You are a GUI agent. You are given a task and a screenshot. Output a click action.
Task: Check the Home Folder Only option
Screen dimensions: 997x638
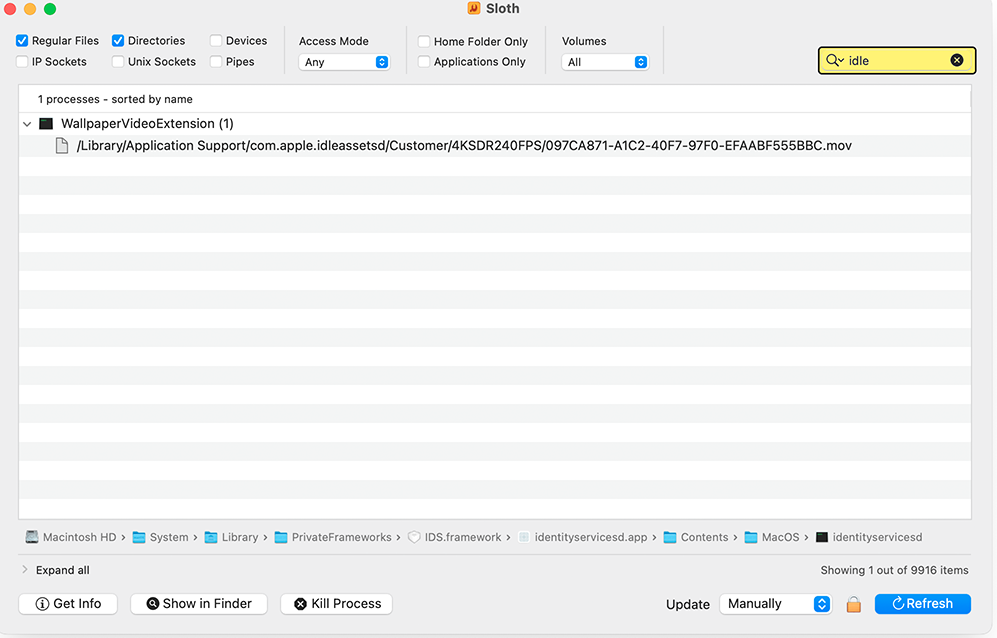(423, 41)
